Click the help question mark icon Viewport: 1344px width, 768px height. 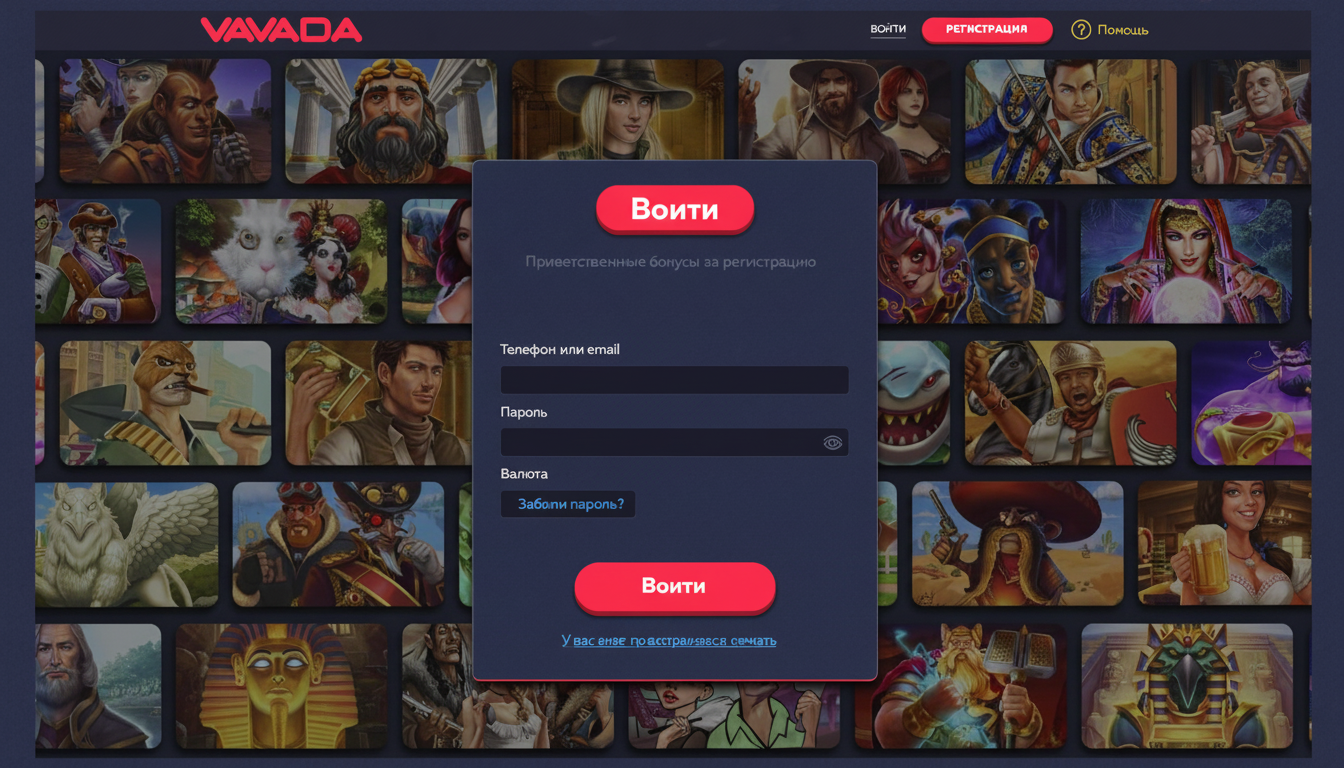tap(1080, 30)
